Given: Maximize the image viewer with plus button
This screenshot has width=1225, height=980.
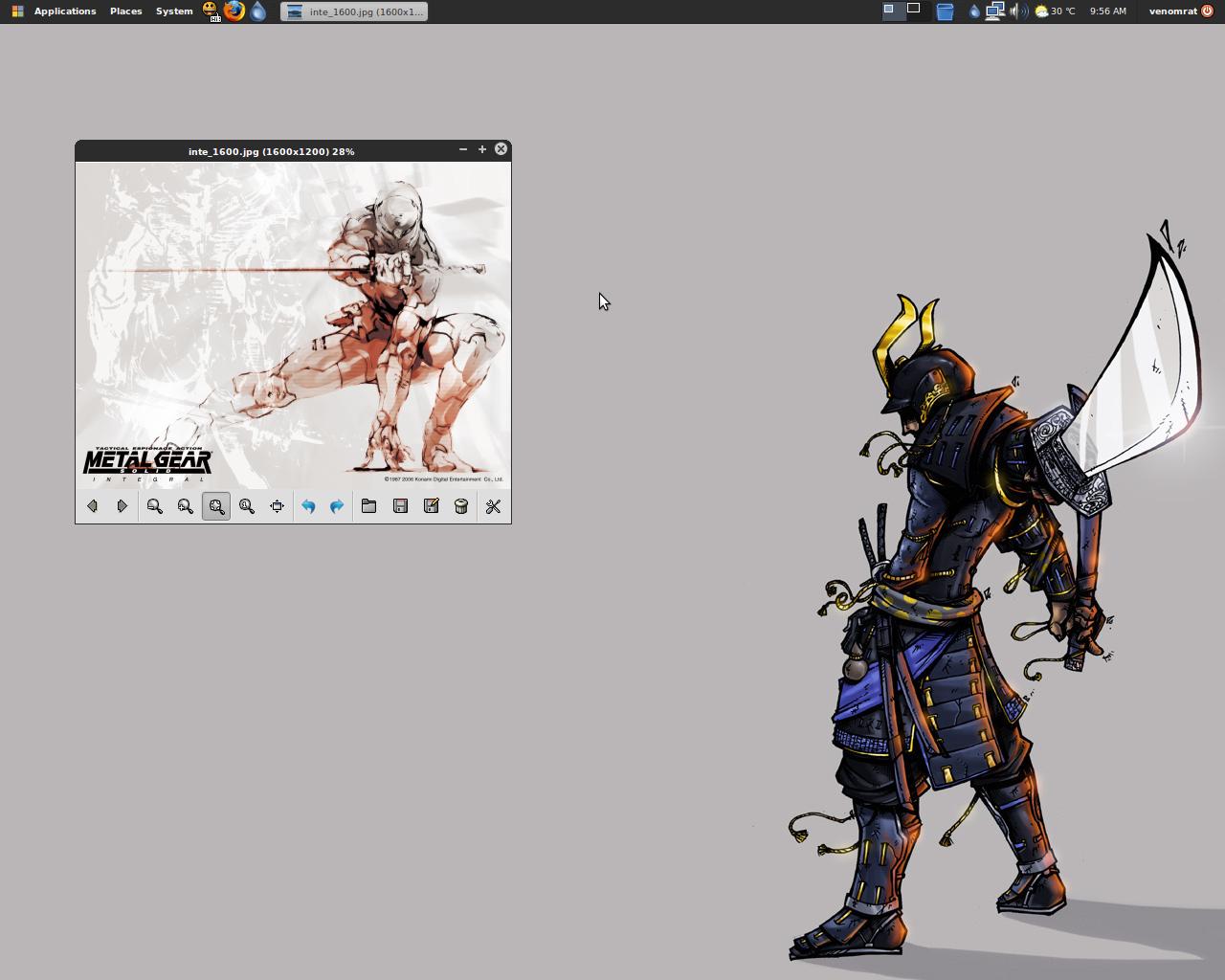Looking at the screenshot, I should click(482, 149).
